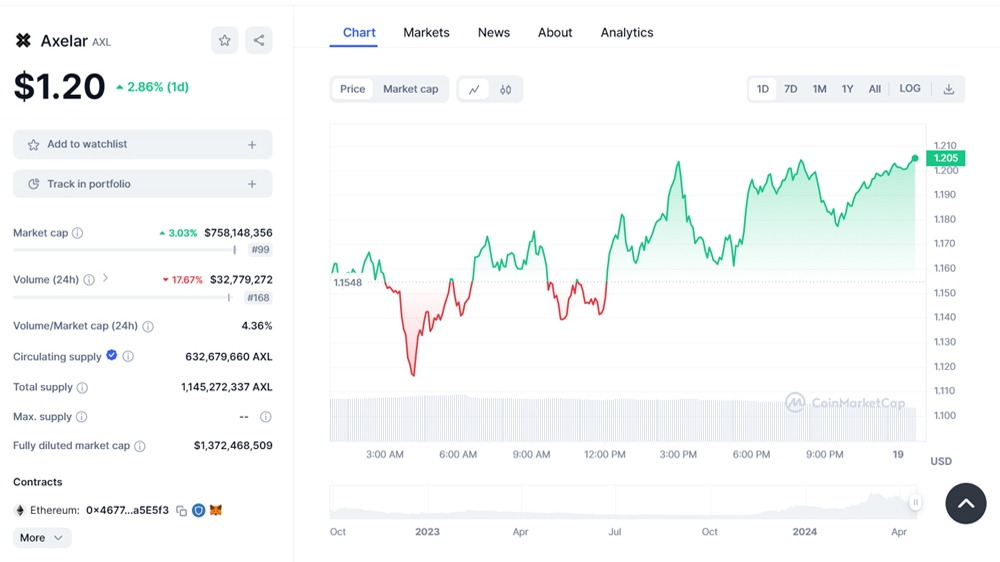Toggle LOG scale on the chart

click(x=910, y=89)
